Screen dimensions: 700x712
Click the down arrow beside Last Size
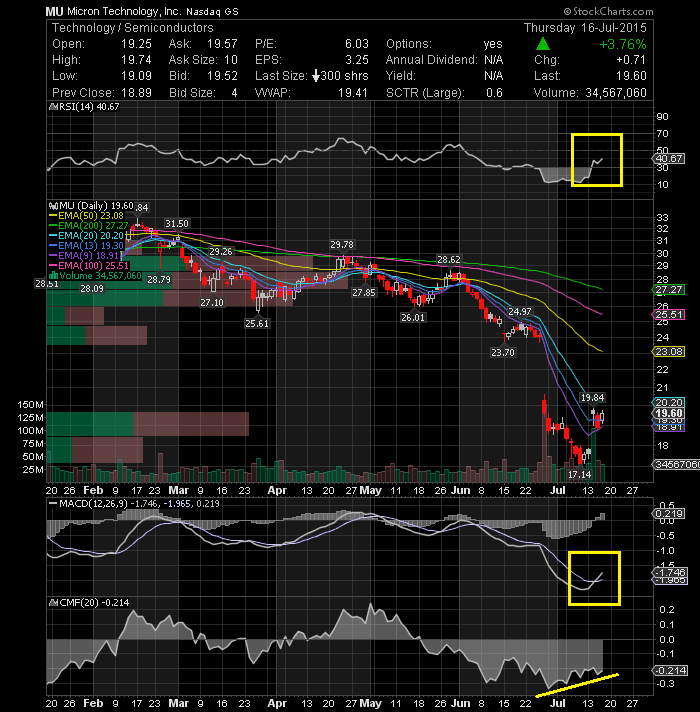(316, 76)
